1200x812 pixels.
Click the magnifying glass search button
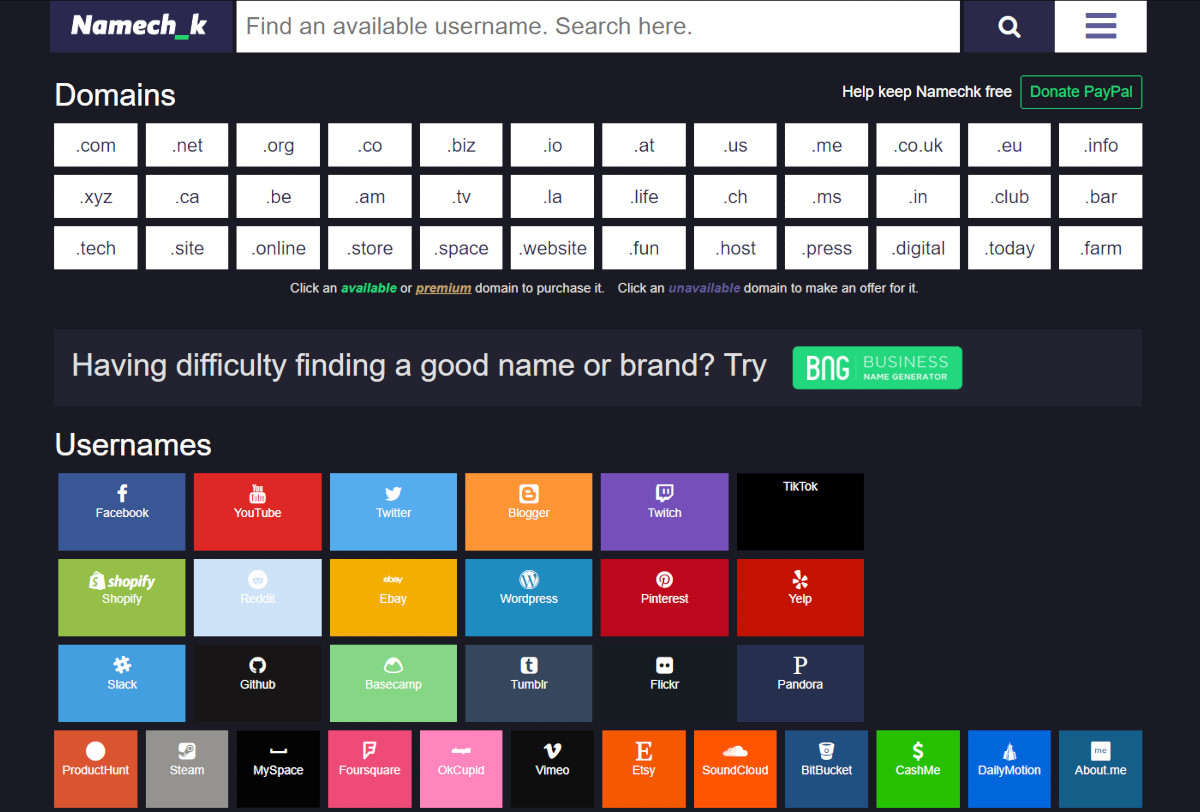[x=1008, y=26]
